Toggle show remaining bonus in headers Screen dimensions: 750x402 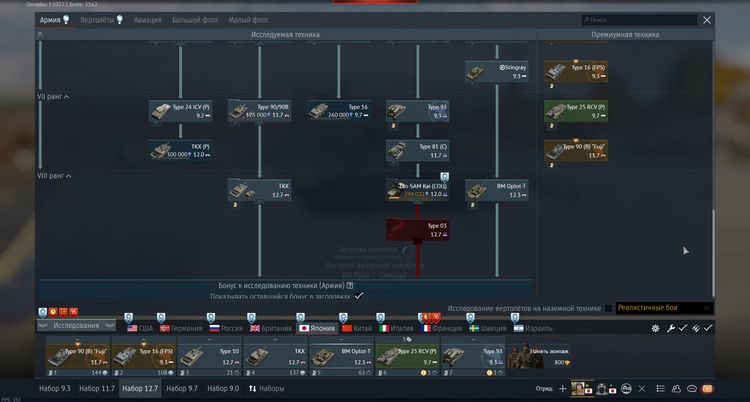pyautogui.click(x=359, y=296)
